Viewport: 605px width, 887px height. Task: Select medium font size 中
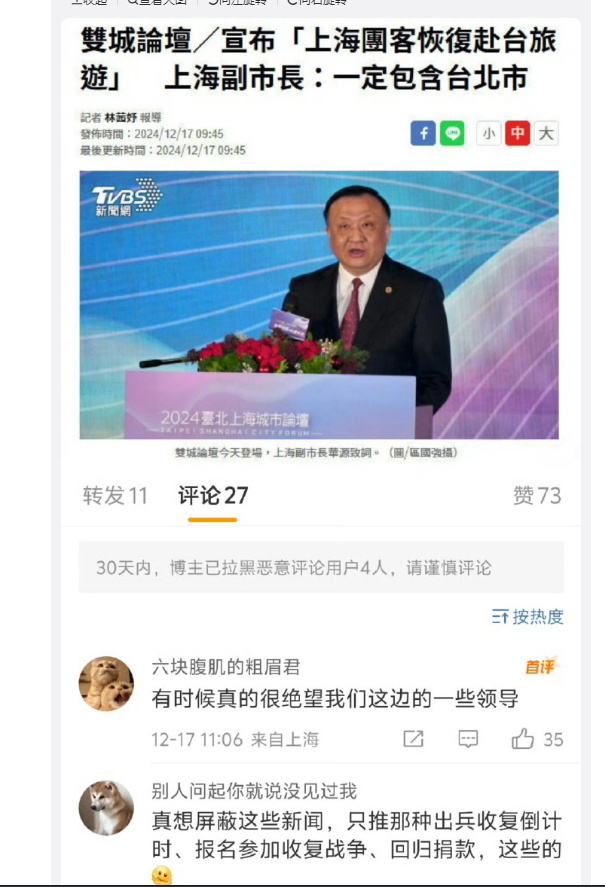517,134
